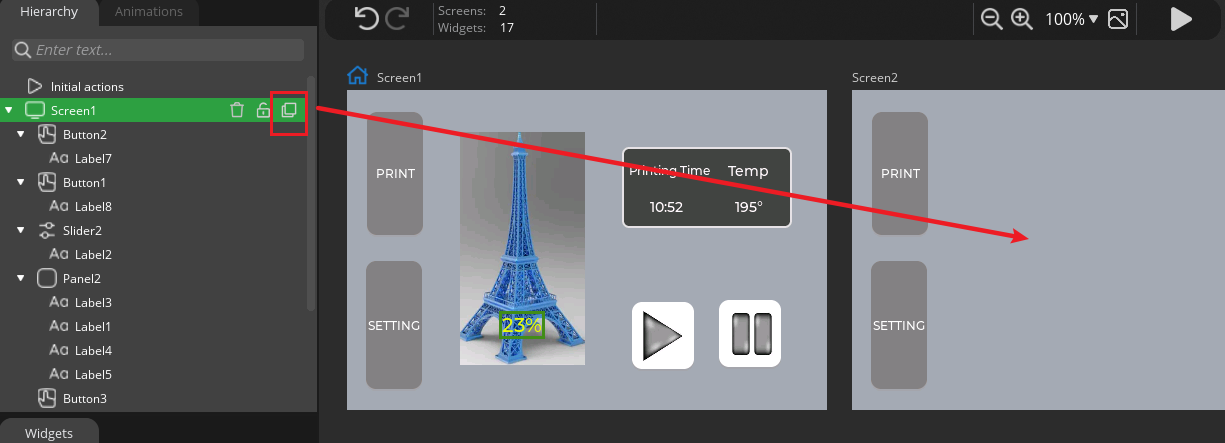Click the Initial actions play-triangle icon
The image size is (1225, 443).
point(35,86)
